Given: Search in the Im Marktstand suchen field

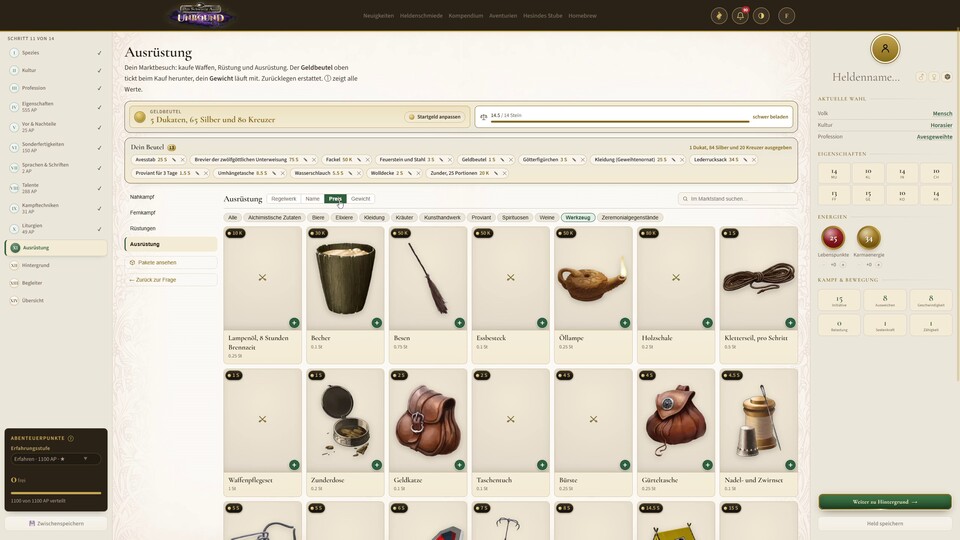Looking at the screenshot, I should [x=737, y=199].
